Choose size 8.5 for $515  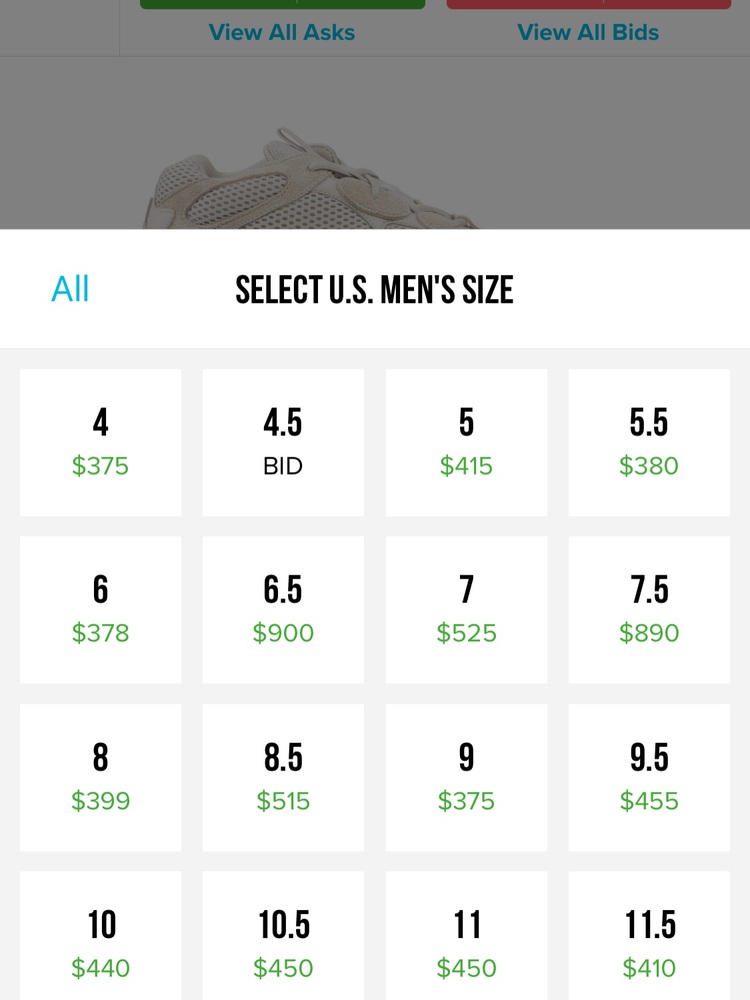pyautogui.click(x=283, y=777)
